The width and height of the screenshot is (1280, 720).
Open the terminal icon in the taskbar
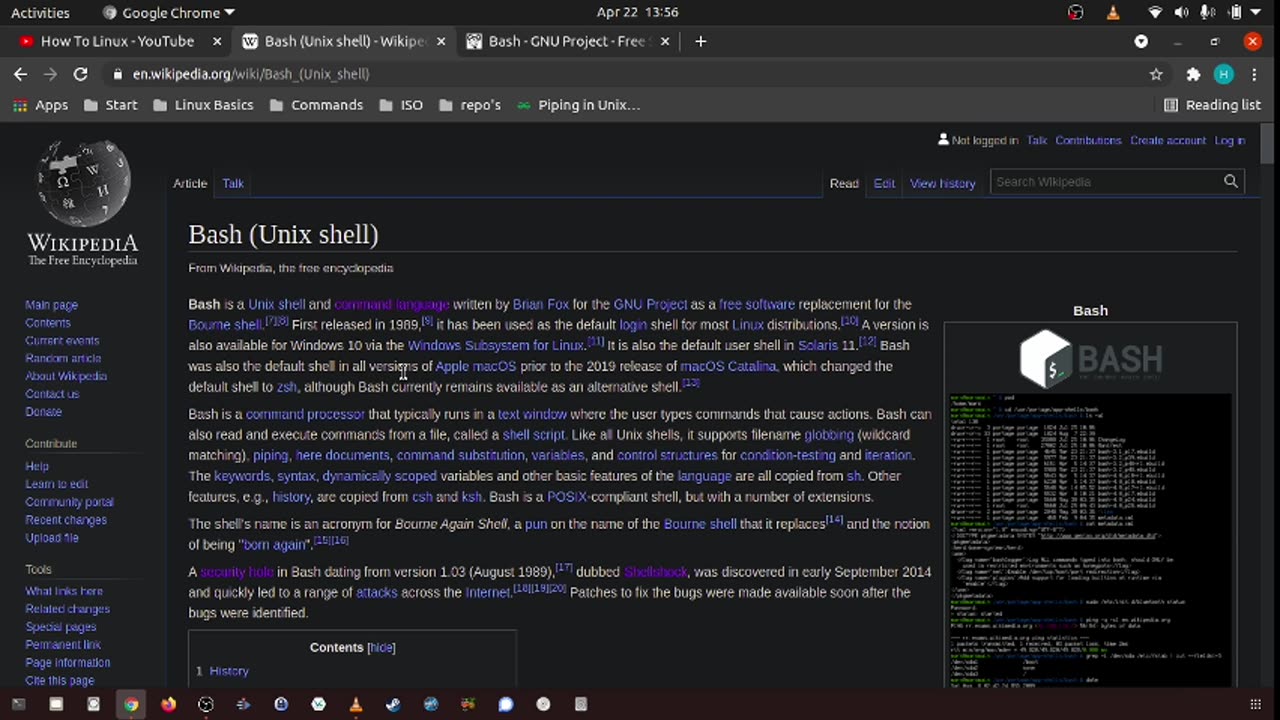(18, 704)
